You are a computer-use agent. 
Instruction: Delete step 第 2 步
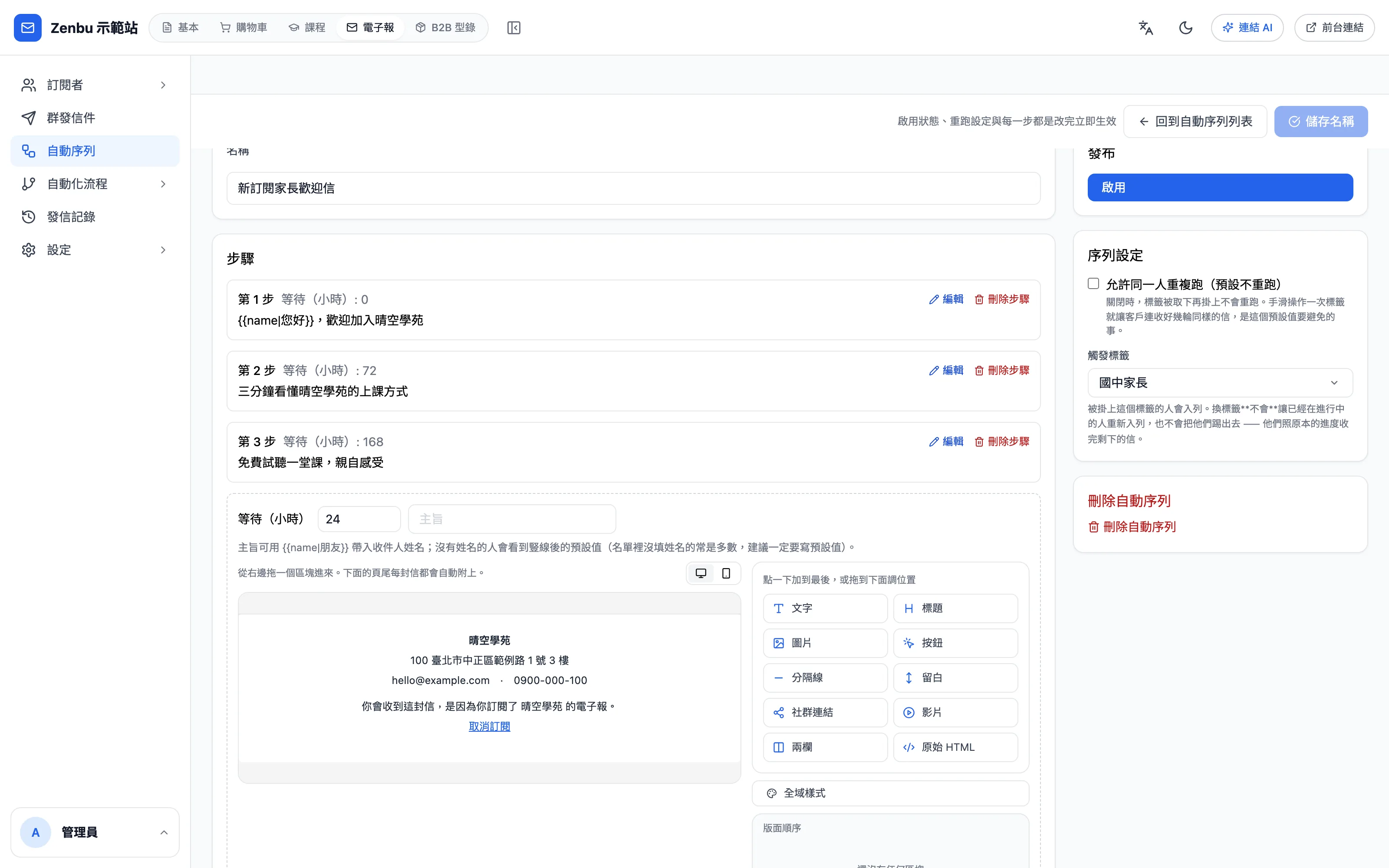(x=1002, y=370)
